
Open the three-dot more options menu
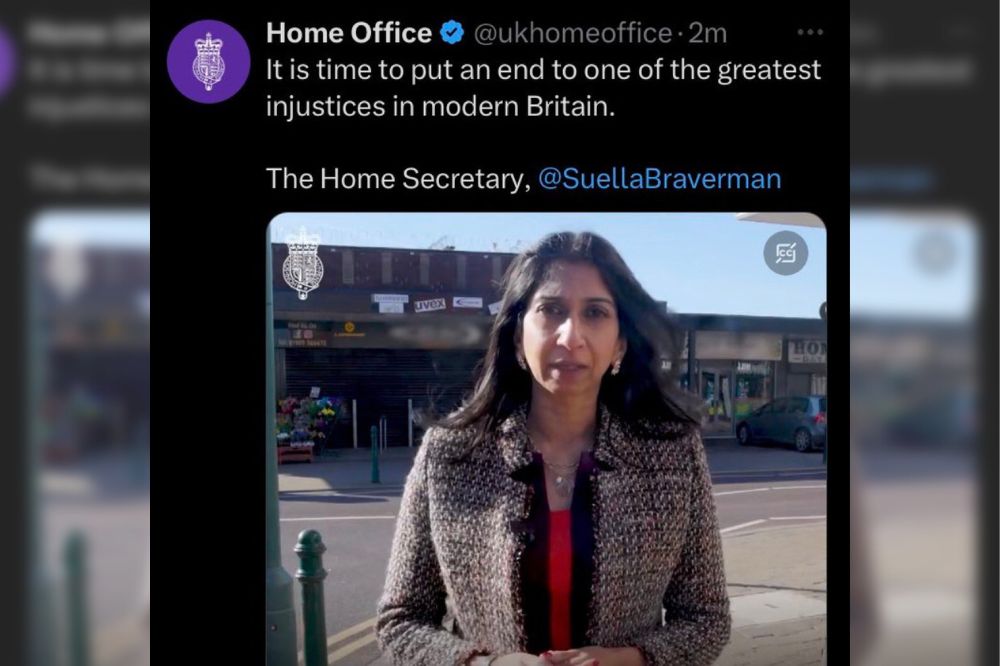point(810,32)
